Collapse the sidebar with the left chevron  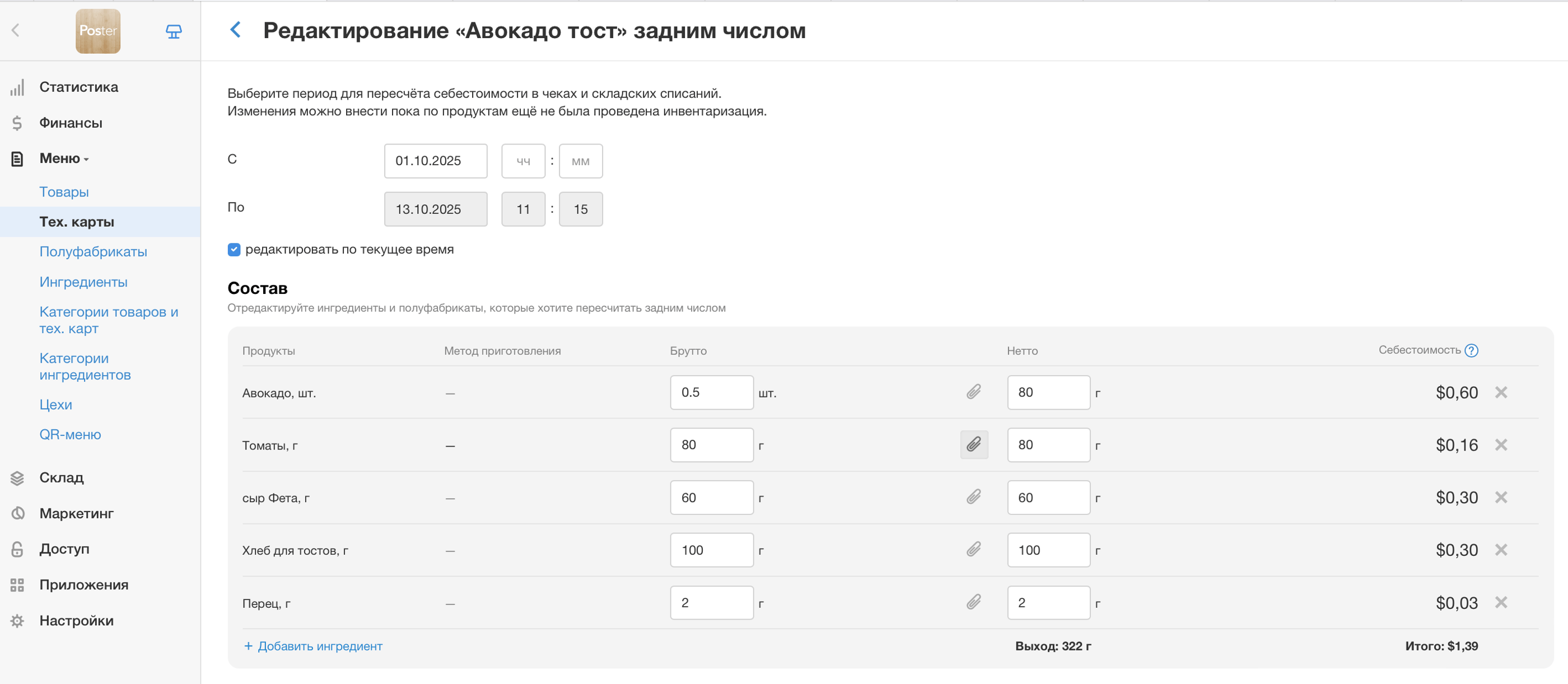16,30
